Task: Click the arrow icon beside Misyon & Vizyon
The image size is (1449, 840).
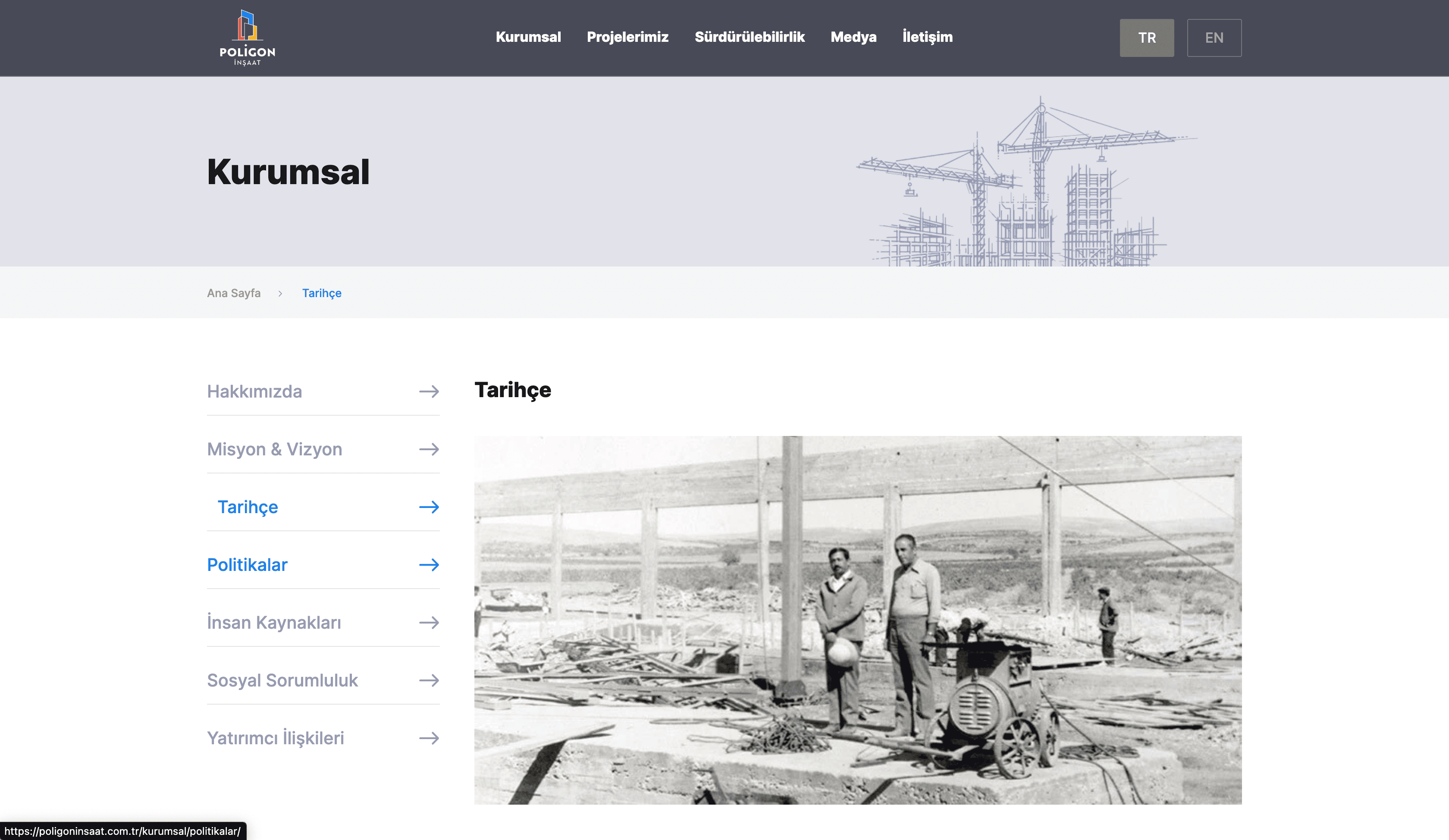Action: (429, 449)
